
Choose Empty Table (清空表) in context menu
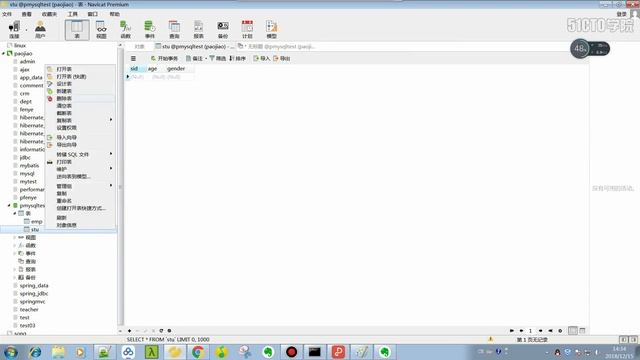coord(80,106)
